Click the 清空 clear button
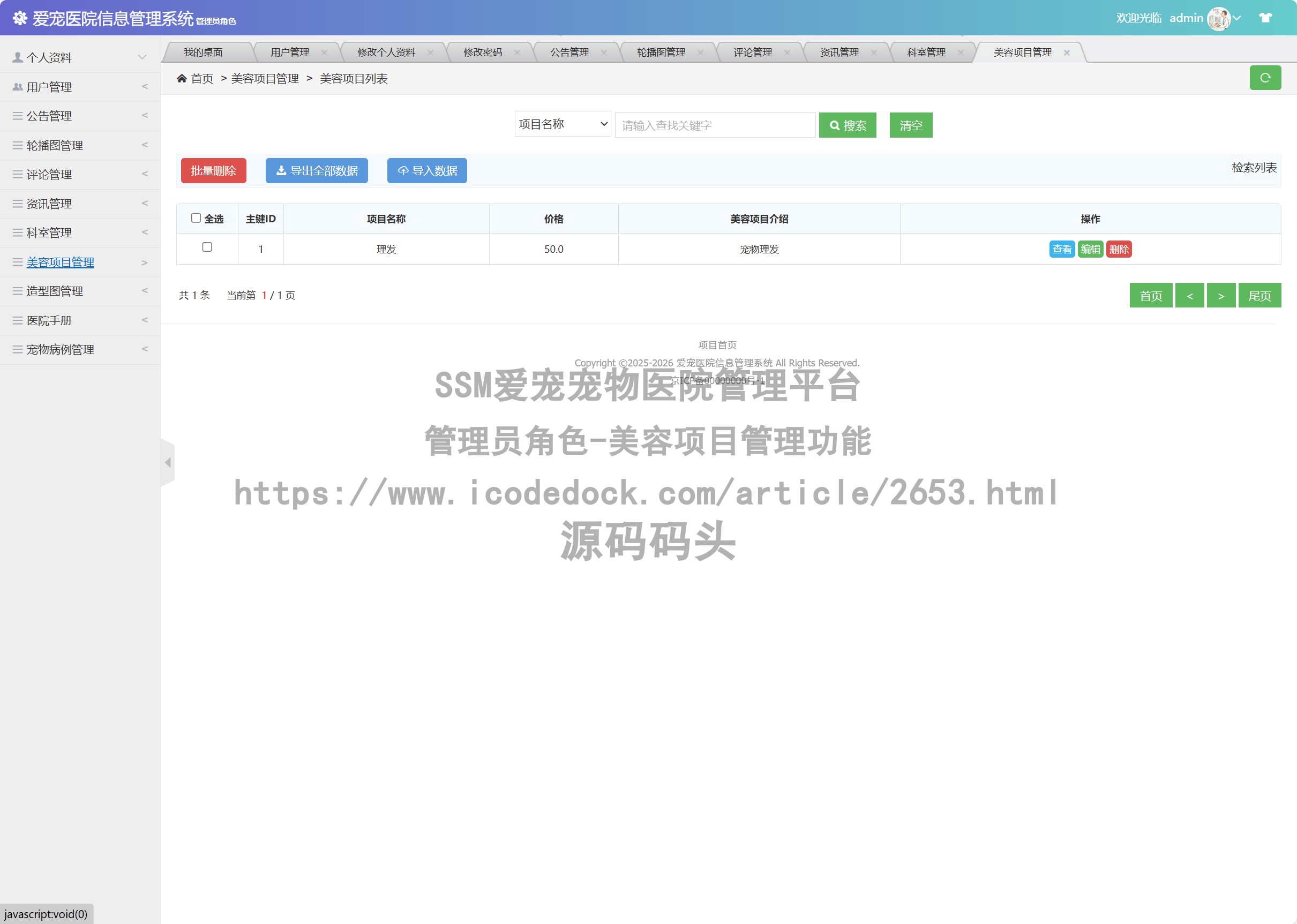The height and width of the screenshot is (924, 1297). tap(911, 125)
